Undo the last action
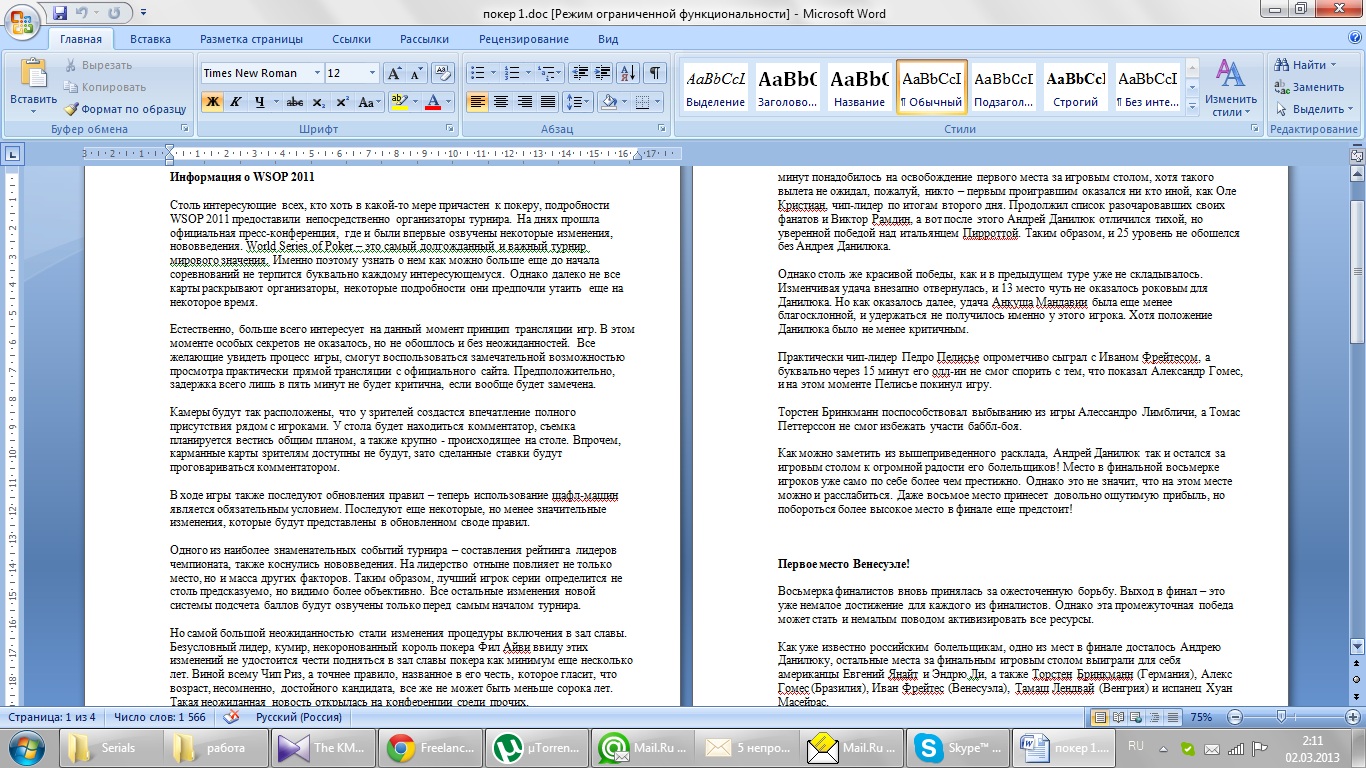Viewport: 1366px width, 768px height. point(82,13)
